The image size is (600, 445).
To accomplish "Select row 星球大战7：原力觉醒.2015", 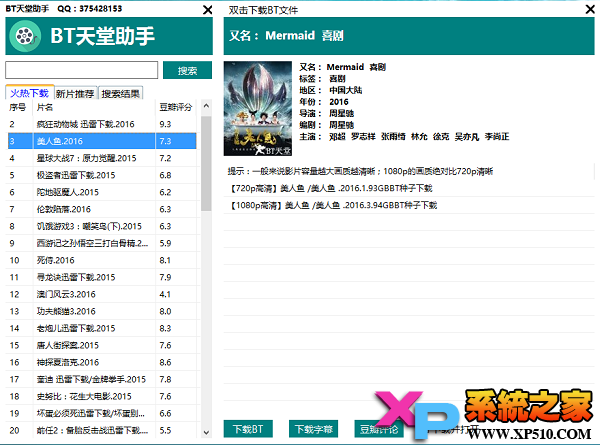I will tap(103, 158).
